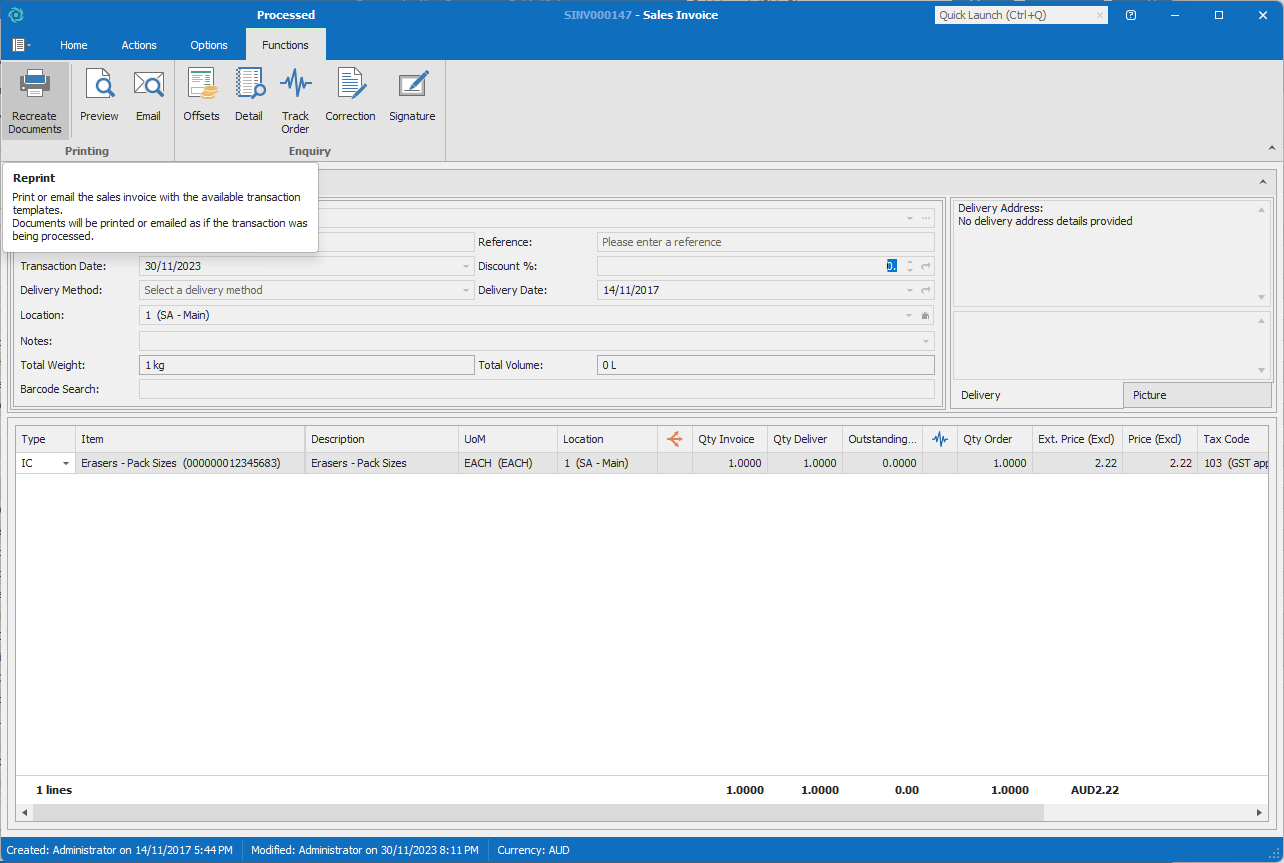The height and width of the screenshot is (863, 1284).
Task: Switch to the Picture tab
Action: coord(1196,395)
